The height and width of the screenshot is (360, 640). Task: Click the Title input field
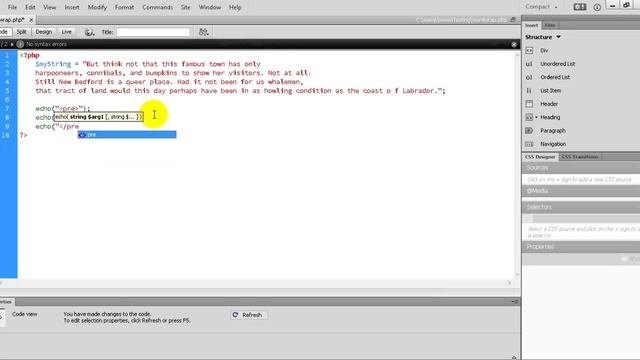pos(153,32)
